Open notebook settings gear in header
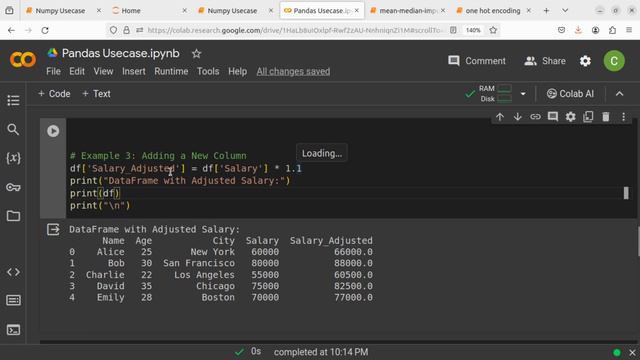The image size is (640, 360). 585,61
